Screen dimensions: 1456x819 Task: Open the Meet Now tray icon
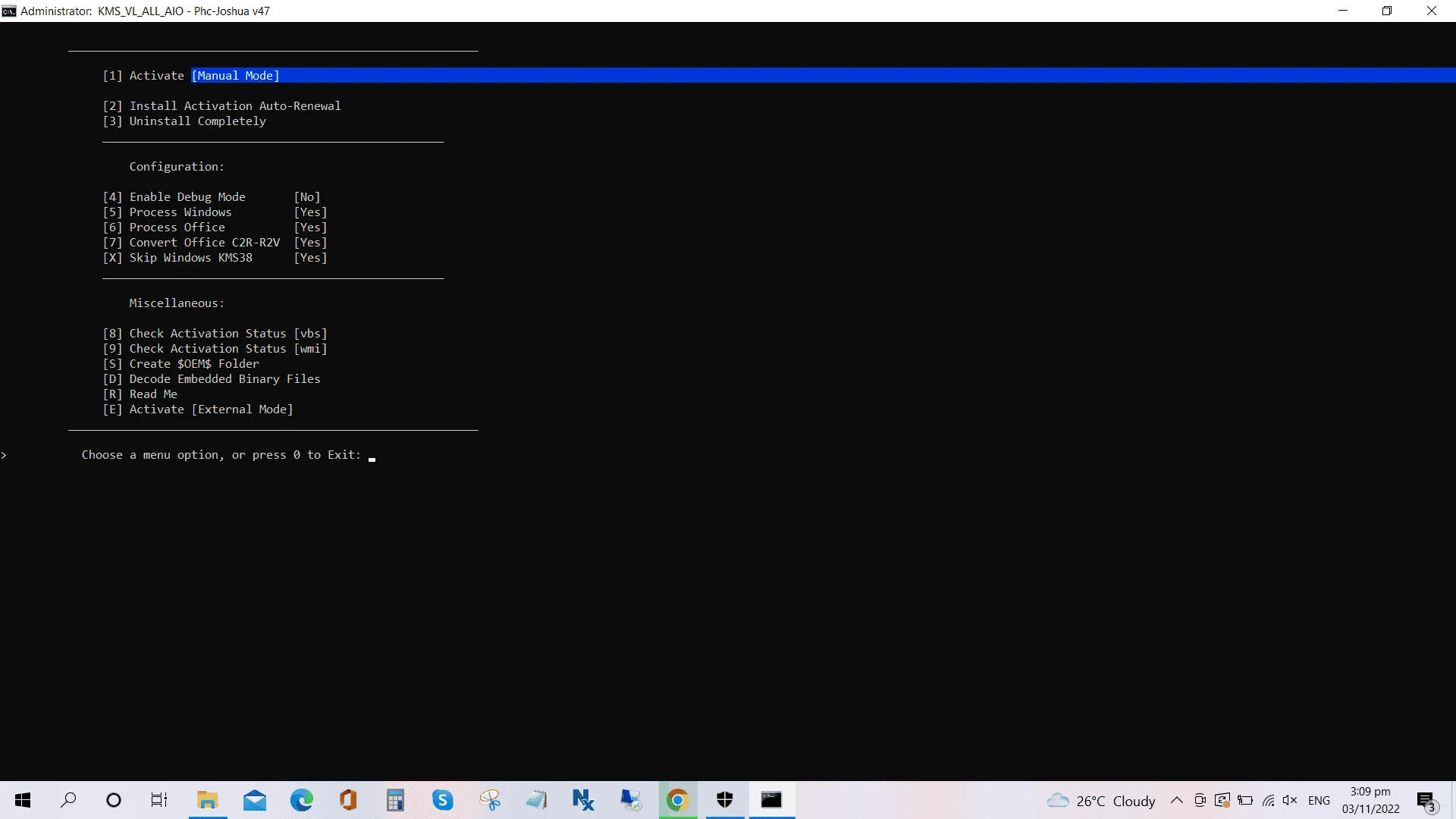tap(1200, 801)
